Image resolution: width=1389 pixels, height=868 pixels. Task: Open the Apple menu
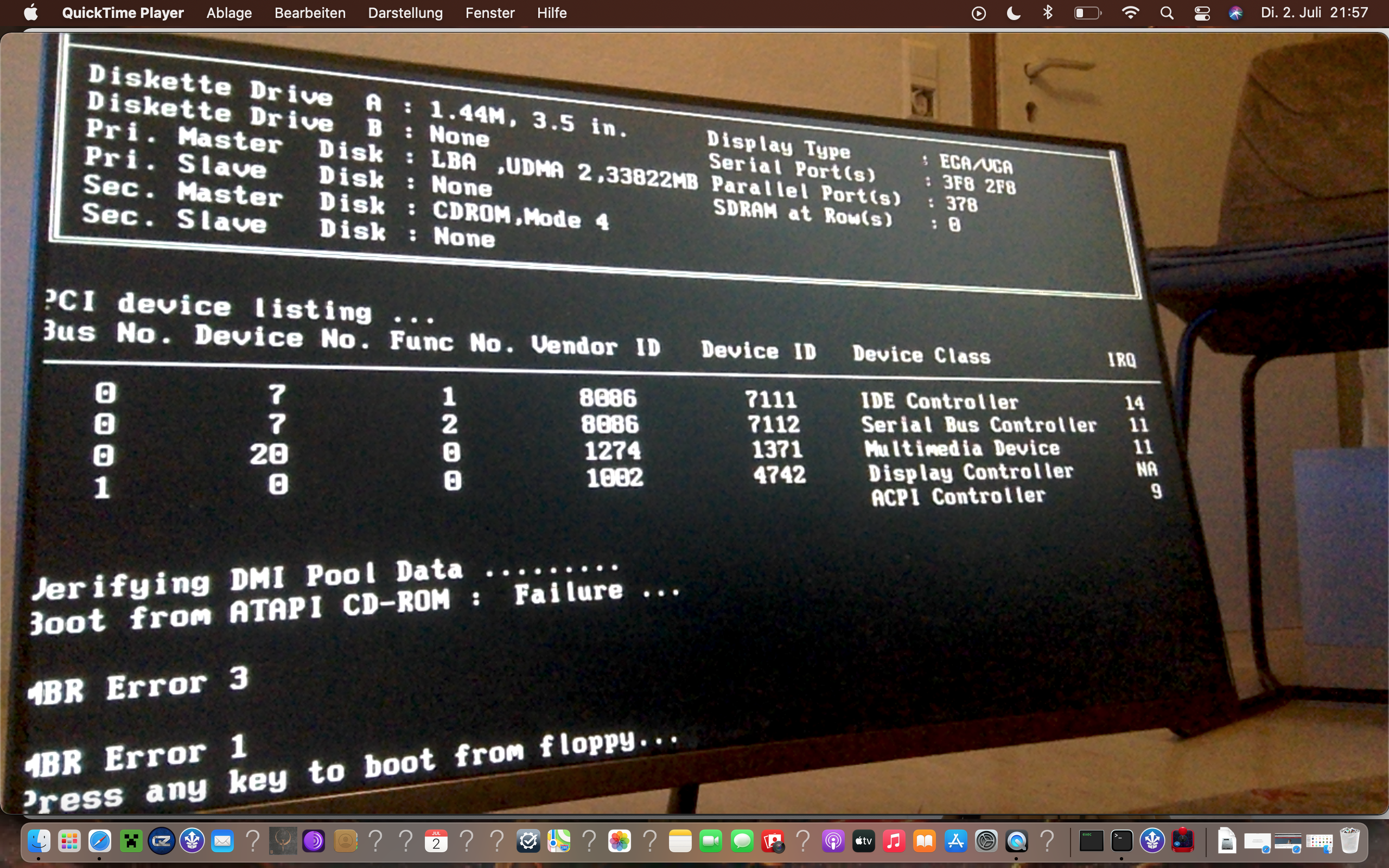(x=31, y=12)
